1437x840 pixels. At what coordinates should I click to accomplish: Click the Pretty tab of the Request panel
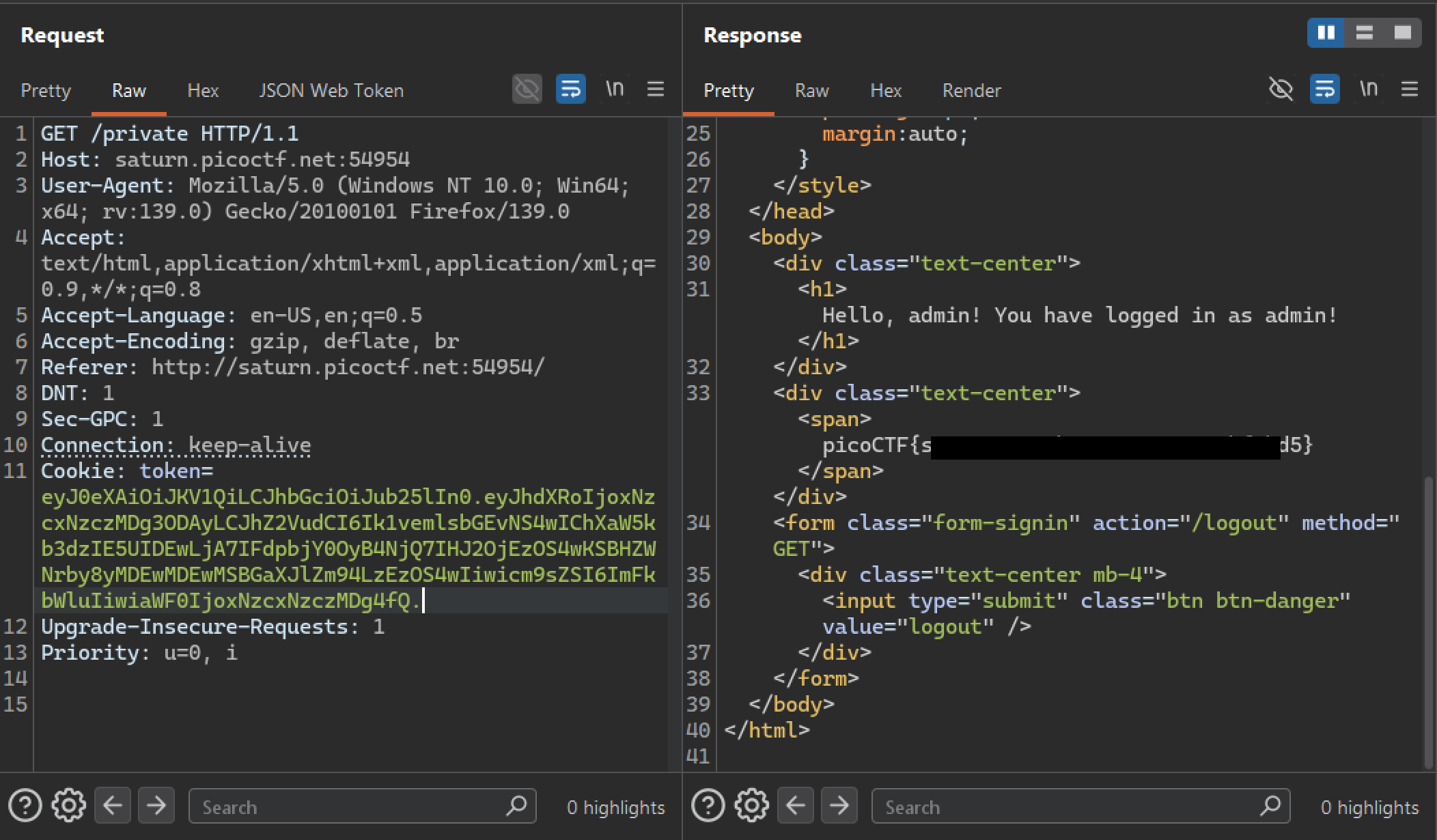pos(46,89)
